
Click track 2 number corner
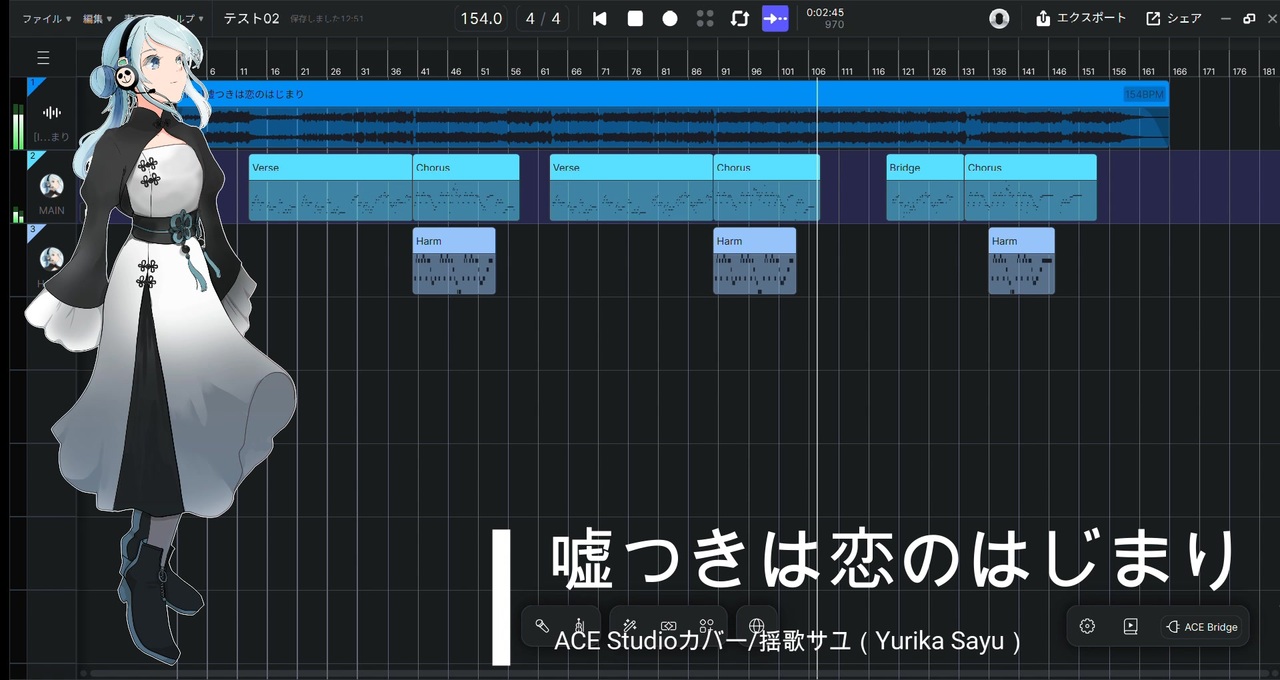[32, 157]
